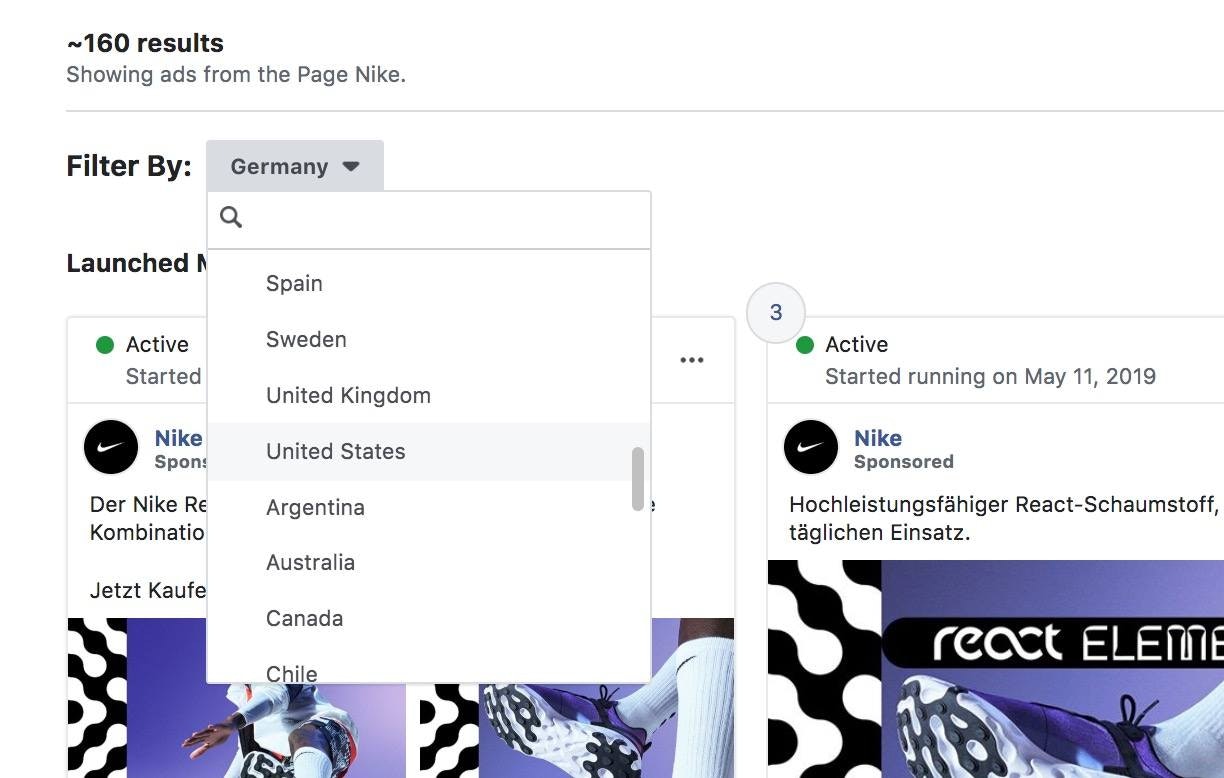Select Argentina from the country list
The height and width of the screenshot is (778, 1224).
click(x=315, y=508)
